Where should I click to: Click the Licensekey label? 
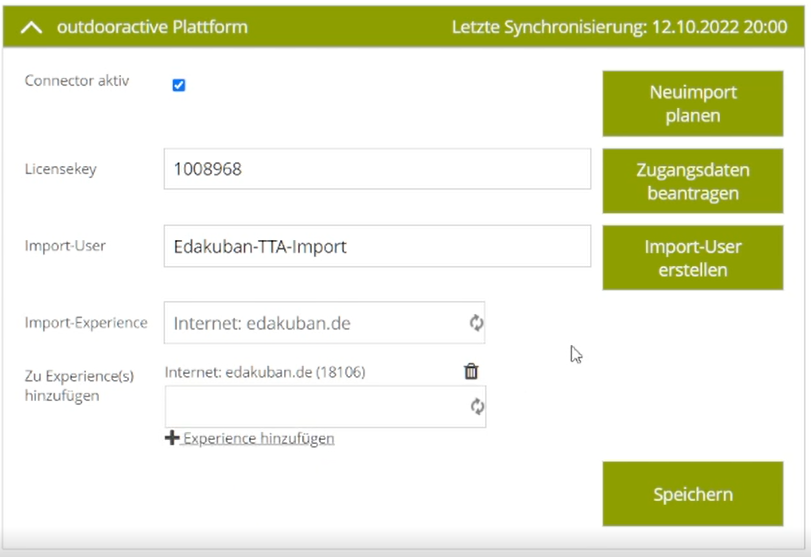[60, 169]
